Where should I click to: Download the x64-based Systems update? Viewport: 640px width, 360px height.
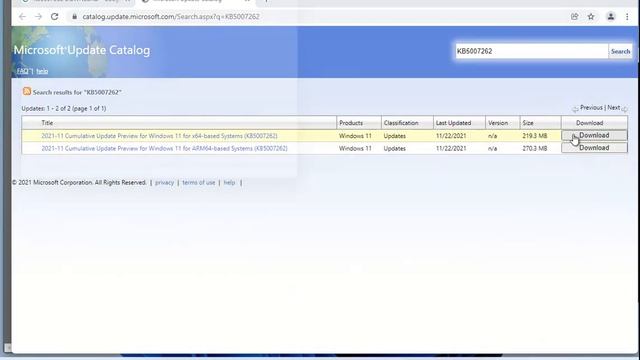tap(594, 135)
